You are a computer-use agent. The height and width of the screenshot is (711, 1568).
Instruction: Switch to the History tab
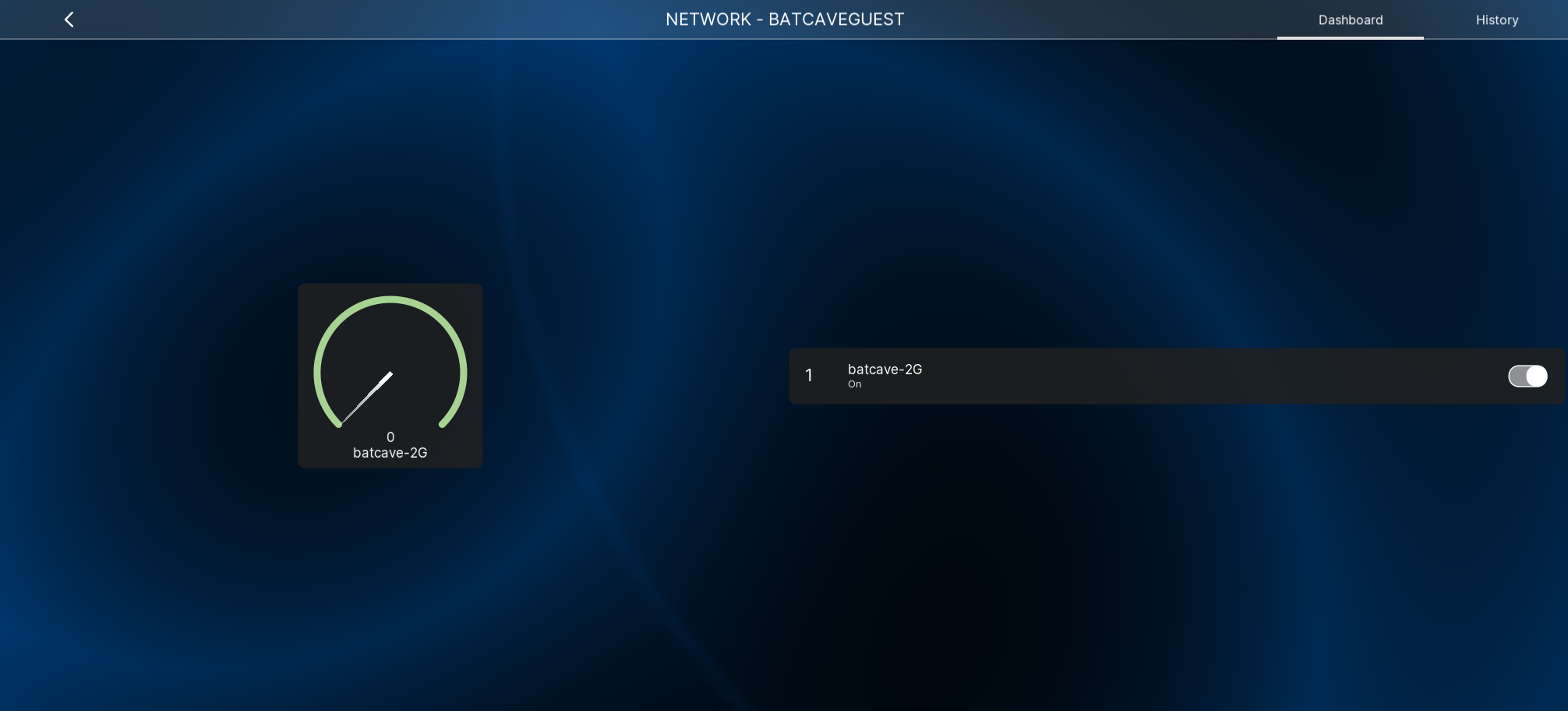coord(1496,20)
